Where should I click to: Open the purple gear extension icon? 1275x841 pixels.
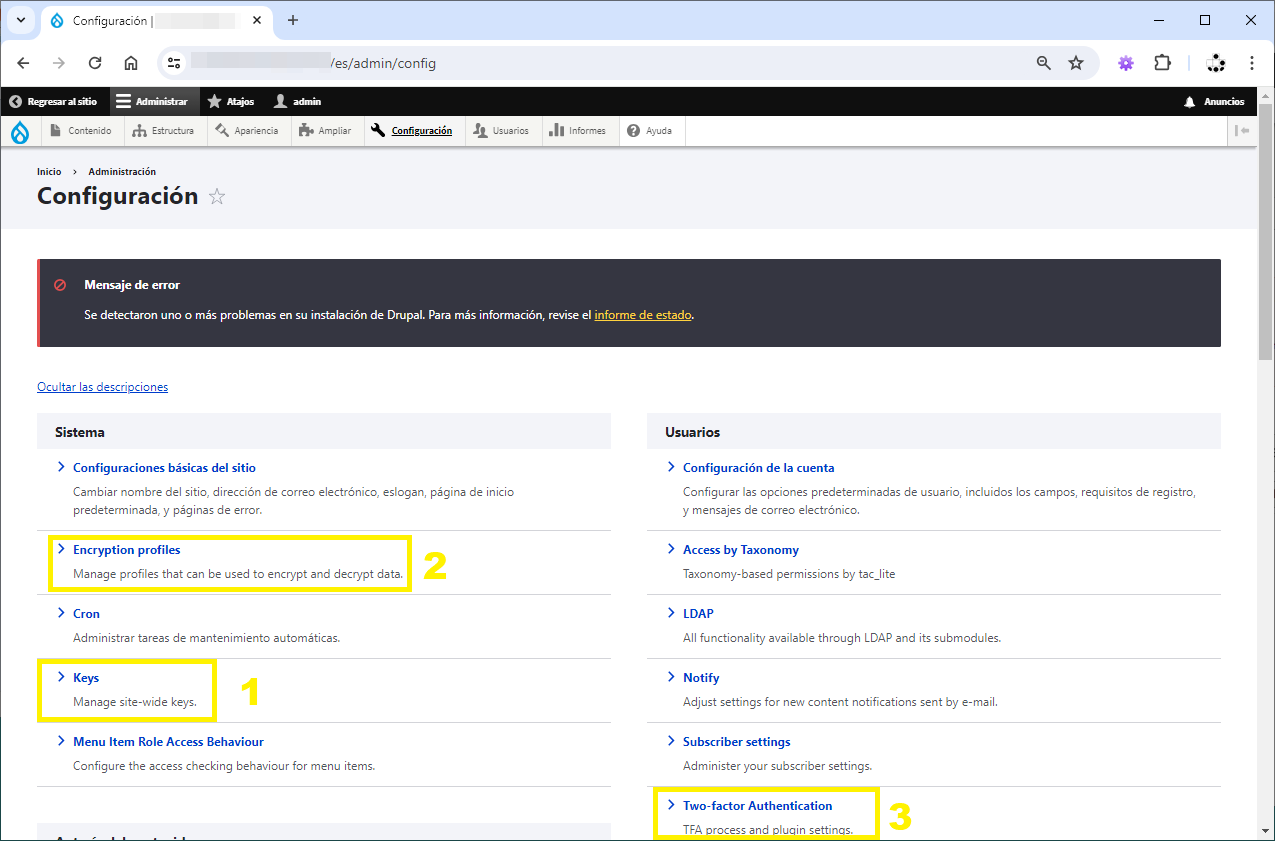click(x=1126, y=63)
